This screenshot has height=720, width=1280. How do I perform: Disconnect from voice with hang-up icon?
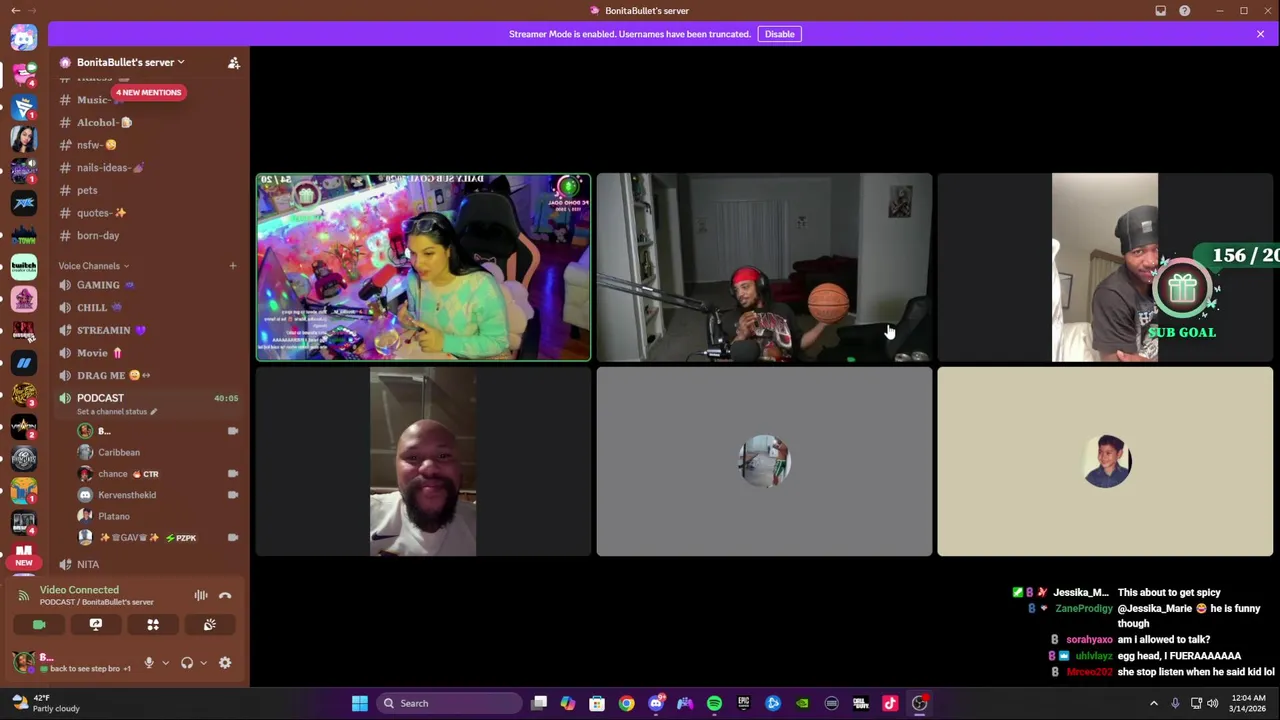tap(225, 596)
